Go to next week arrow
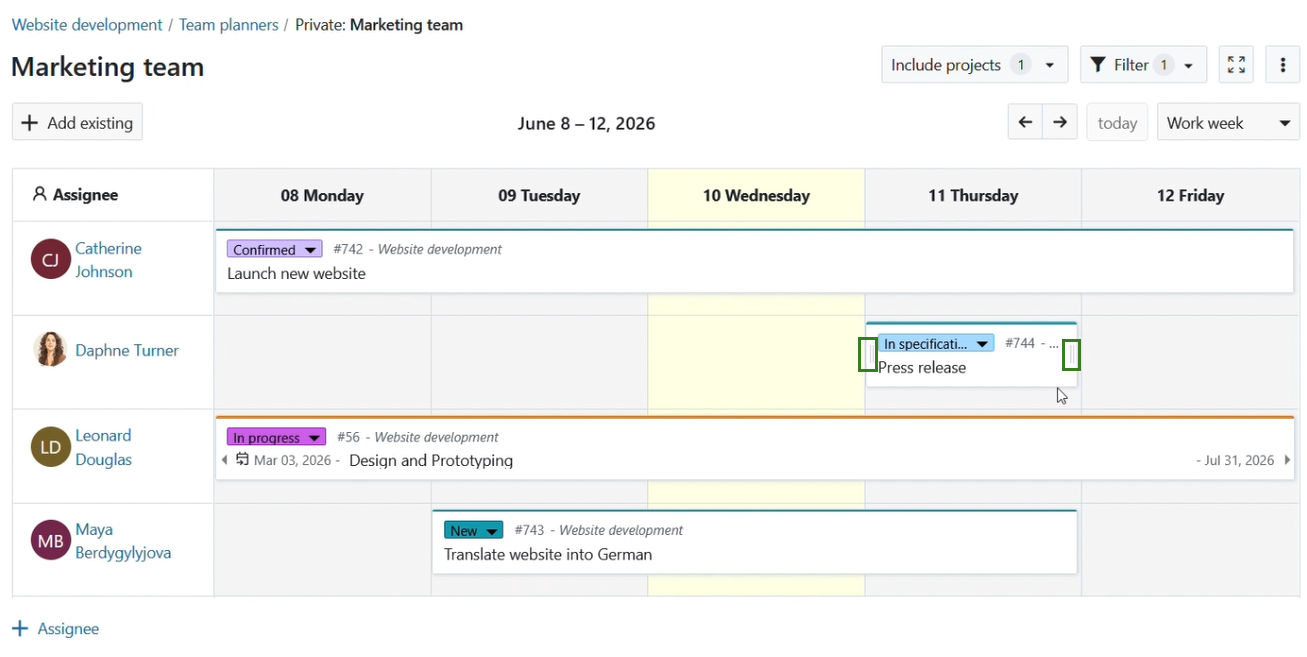1307x657 pixels. click(x=1060, y=122)
